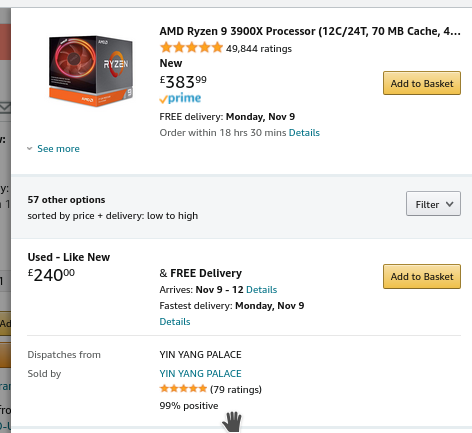The width and height of the screenshot is (472, 433).
Task: Open the AMD Ryzen 9 3900X product title
Action: (310, 31)
